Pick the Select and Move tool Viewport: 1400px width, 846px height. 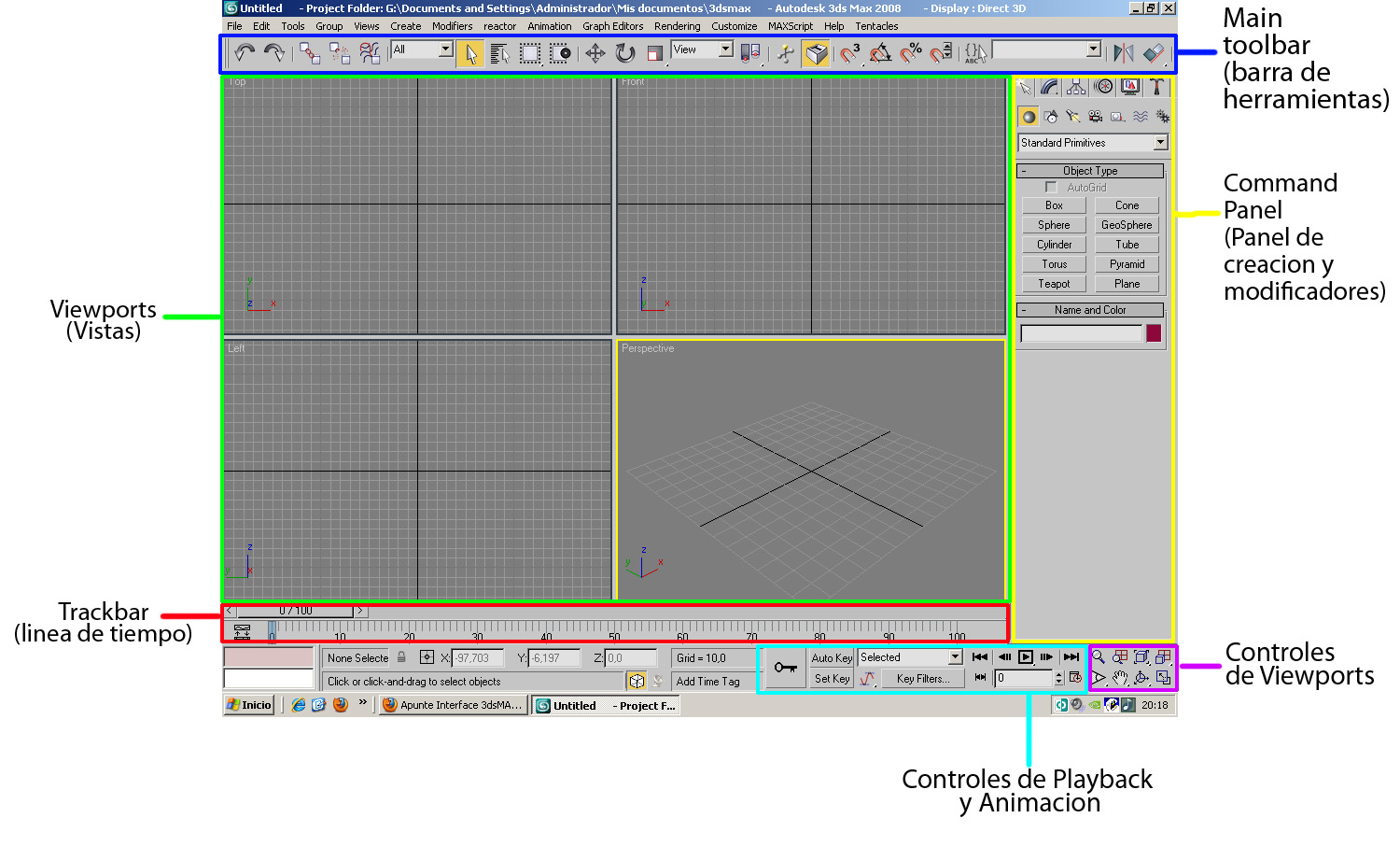(x=595, y=54)
